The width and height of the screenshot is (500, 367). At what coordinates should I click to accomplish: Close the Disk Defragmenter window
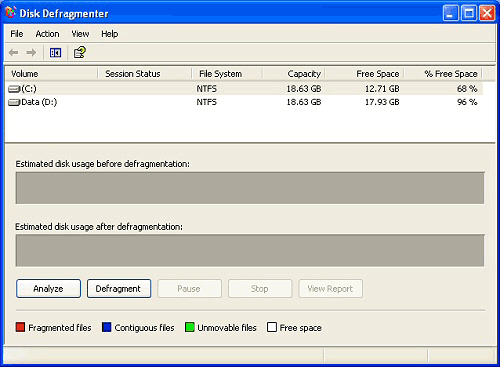click(x=487, y=13)
